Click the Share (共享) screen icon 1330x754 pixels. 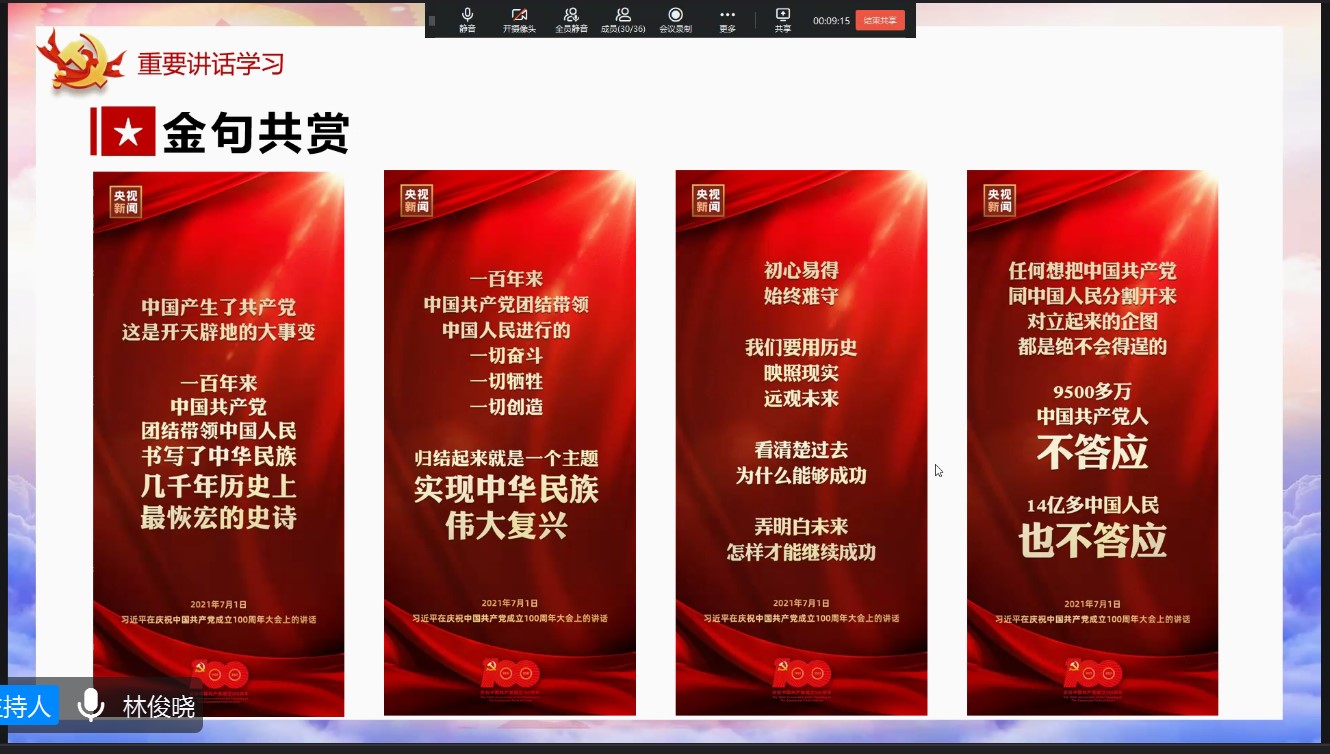782,18
